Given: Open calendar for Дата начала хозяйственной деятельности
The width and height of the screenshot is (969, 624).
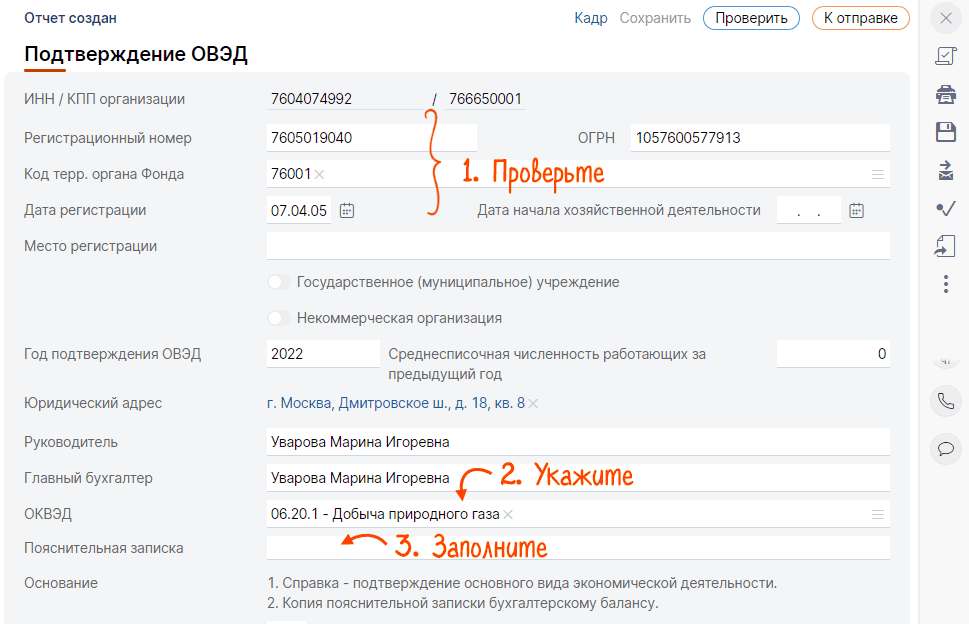Looking at the screenshot, I should pos(856,210).
